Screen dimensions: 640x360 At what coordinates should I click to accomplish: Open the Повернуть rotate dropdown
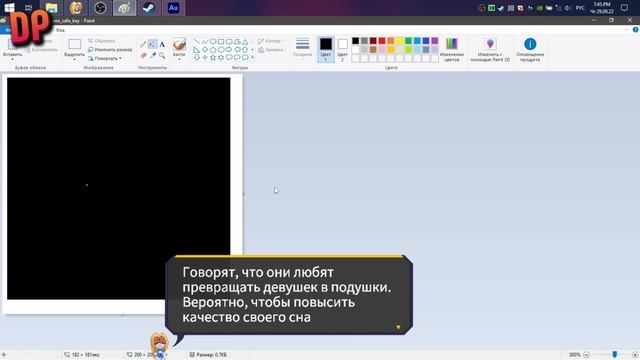(105, 58)
